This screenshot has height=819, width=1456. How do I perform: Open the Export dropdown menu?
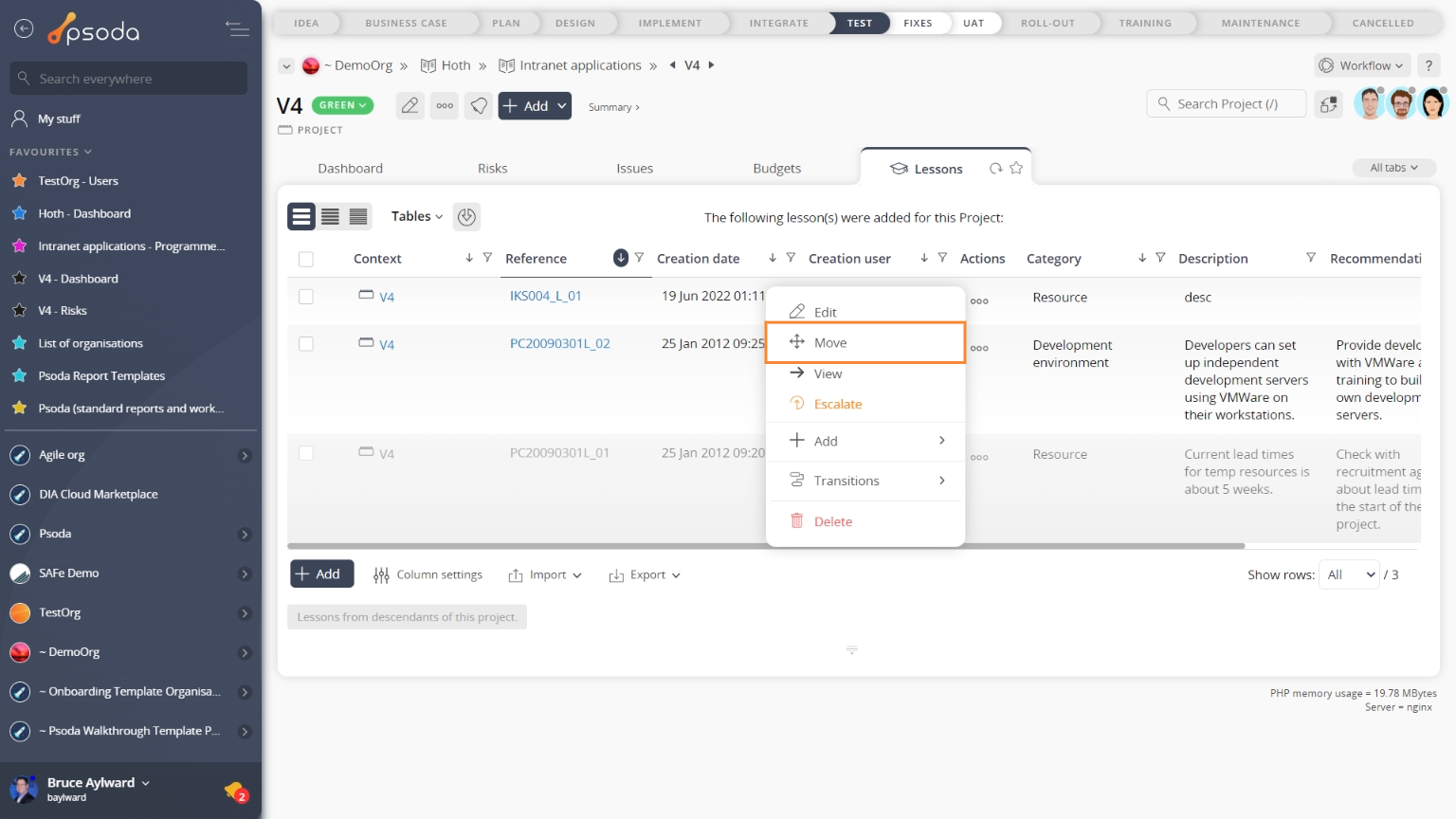(x=645, y=575)
